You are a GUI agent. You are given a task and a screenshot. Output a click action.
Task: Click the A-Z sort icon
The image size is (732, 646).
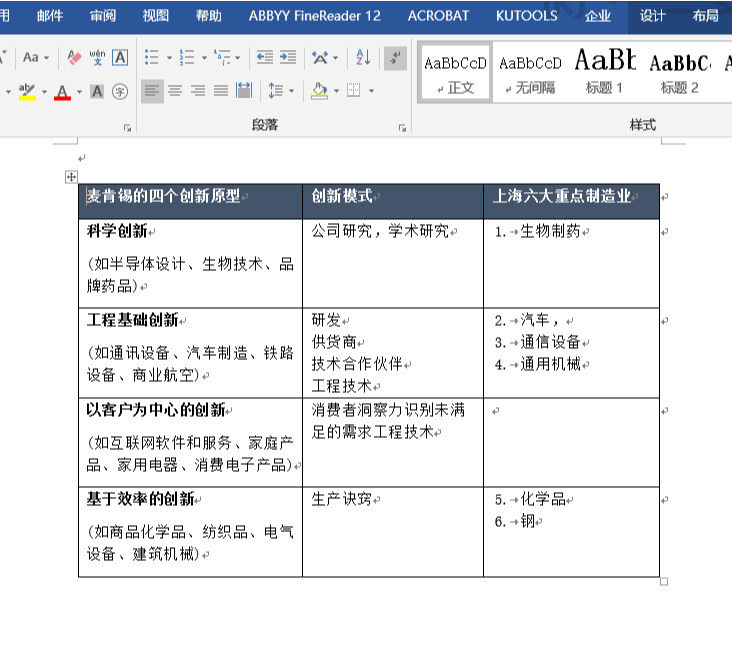pos(363,58)
